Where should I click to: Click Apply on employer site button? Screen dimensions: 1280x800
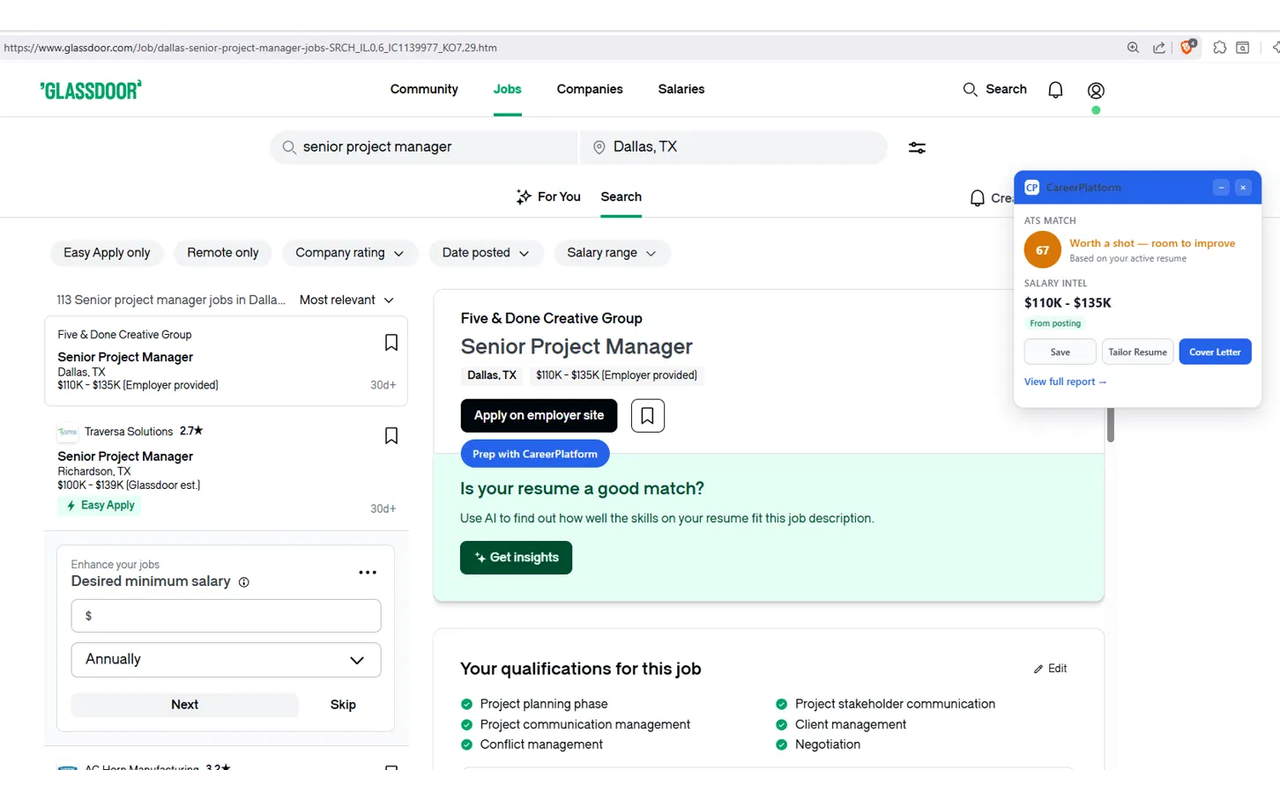tap(539, 416)
